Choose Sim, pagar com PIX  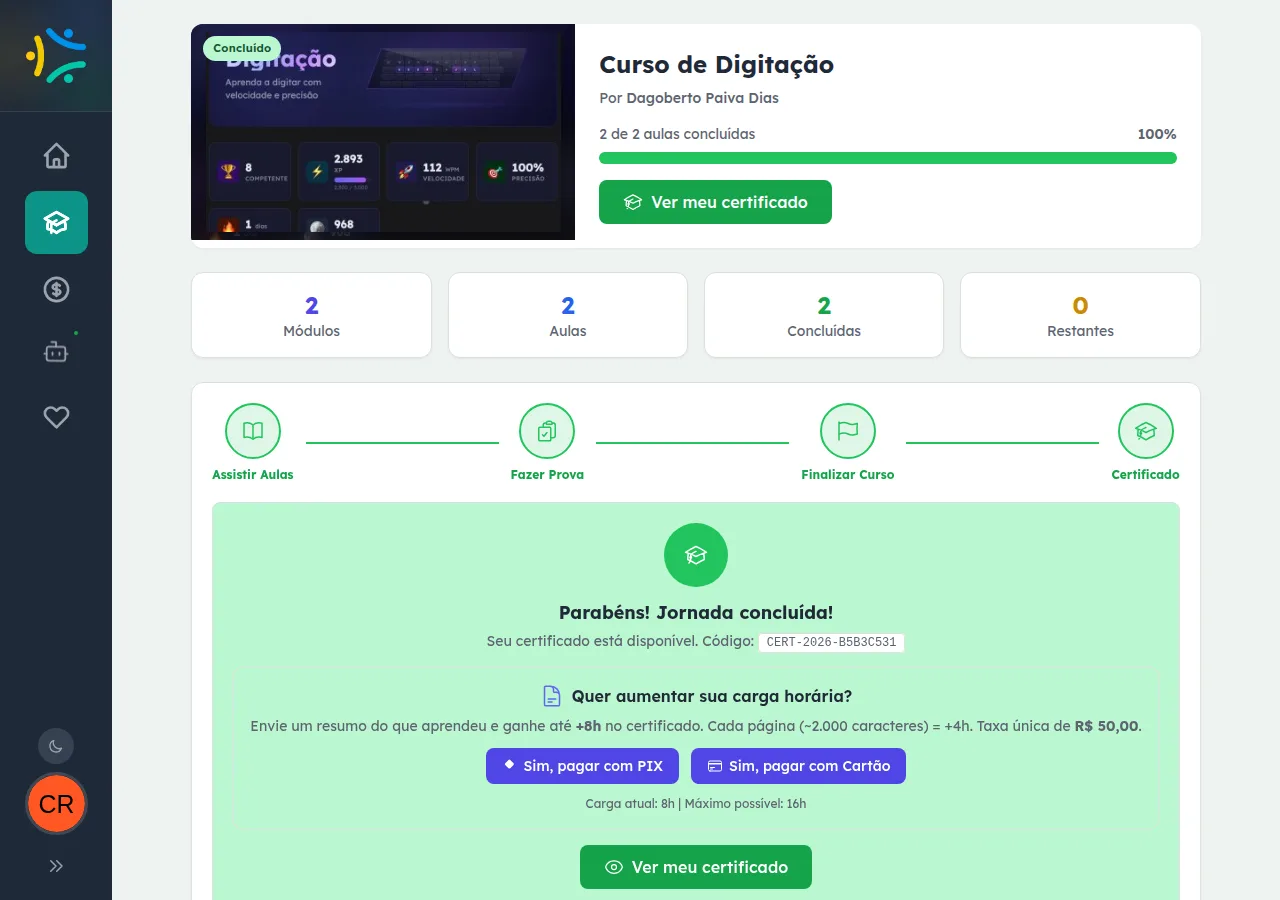coord(582,766)
